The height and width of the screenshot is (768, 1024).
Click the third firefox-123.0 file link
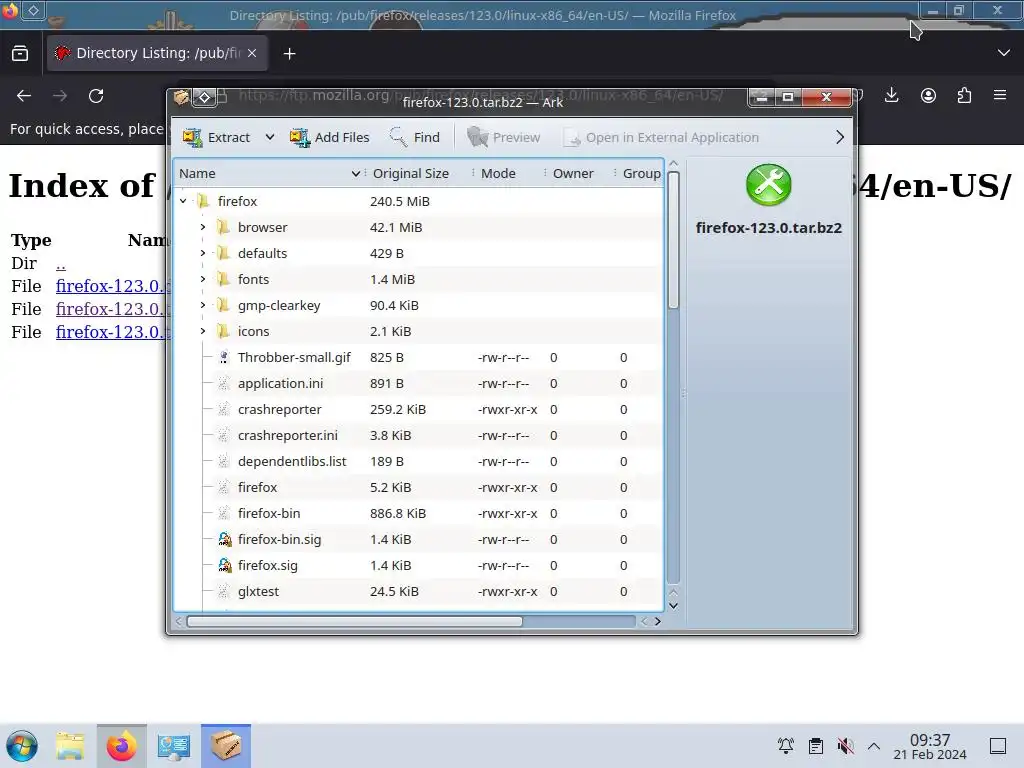[x=113, y=332]
